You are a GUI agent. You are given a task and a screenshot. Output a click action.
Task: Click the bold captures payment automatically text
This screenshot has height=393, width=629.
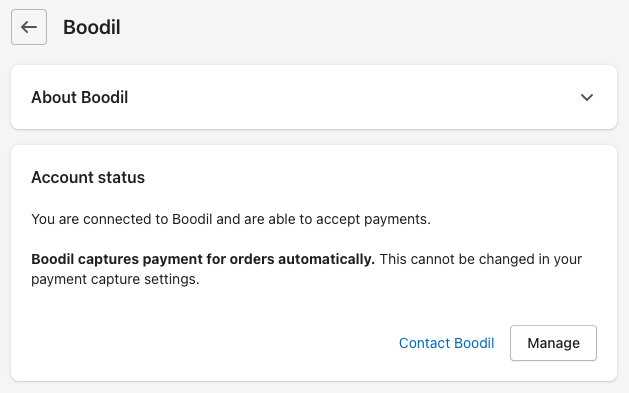point(203,259)
